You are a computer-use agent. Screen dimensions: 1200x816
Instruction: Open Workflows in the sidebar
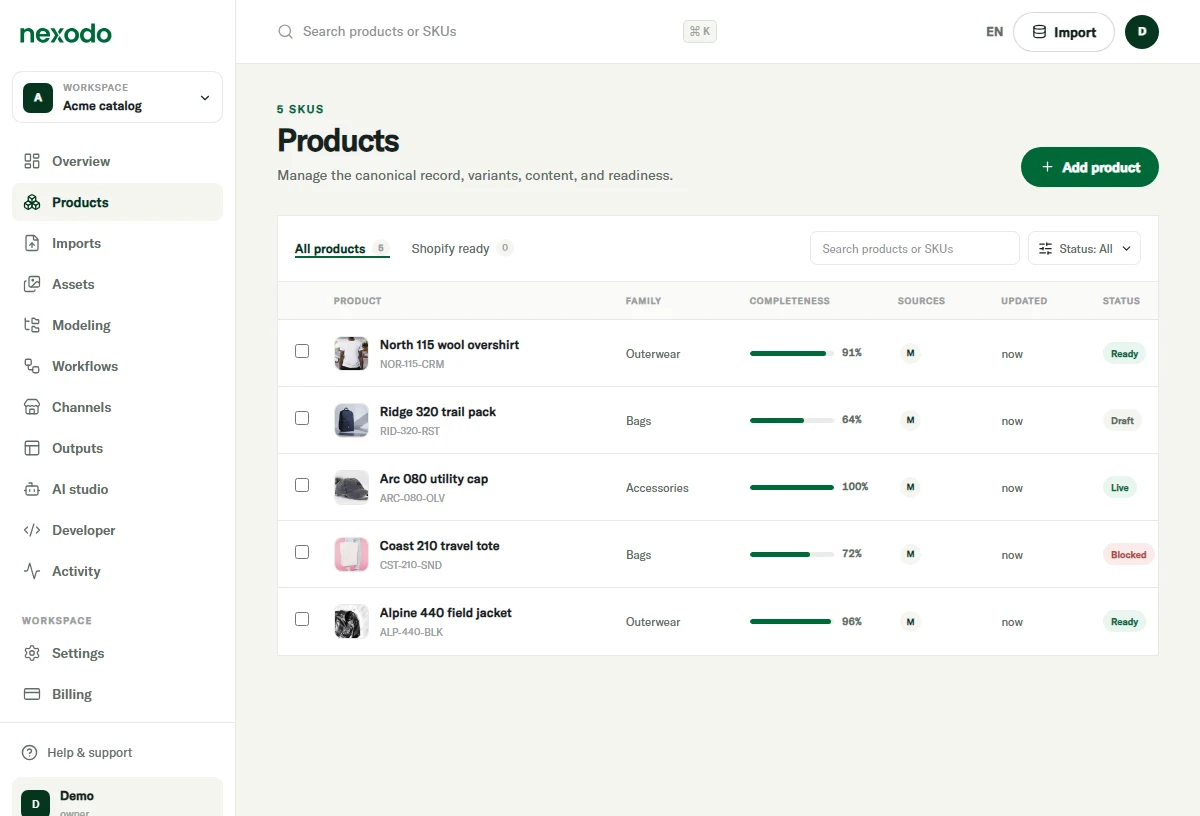(x=117, y=366)
